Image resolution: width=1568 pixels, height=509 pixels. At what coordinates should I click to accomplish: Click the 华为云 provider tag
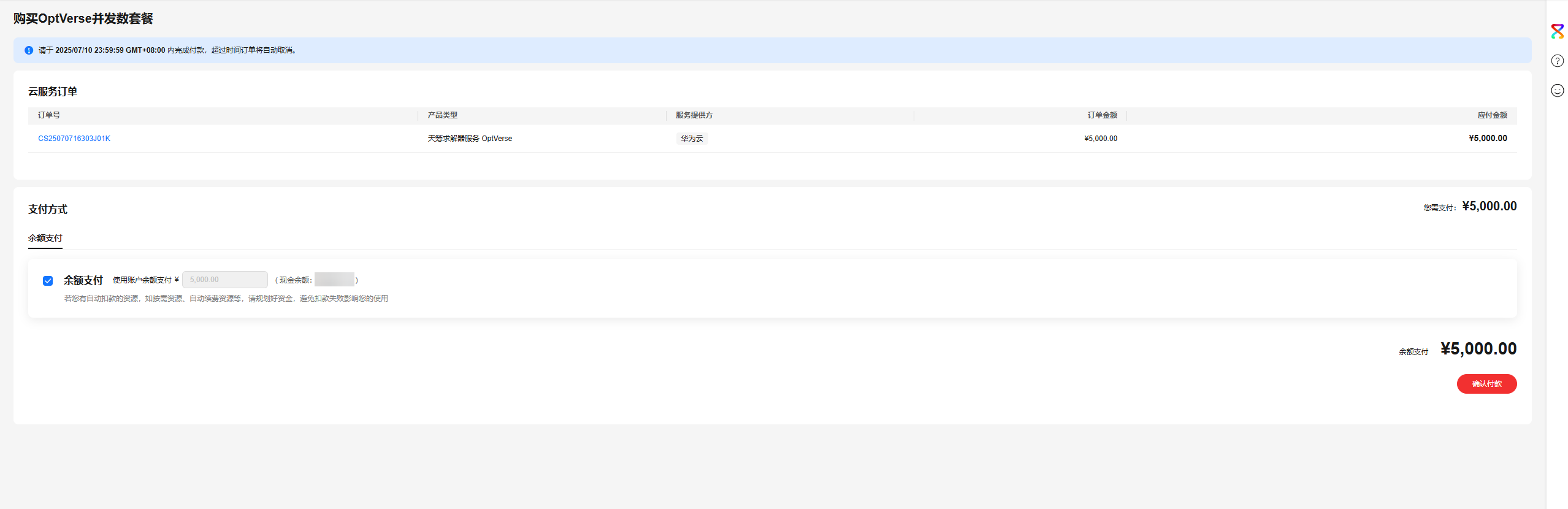click(x=692, y=139)
